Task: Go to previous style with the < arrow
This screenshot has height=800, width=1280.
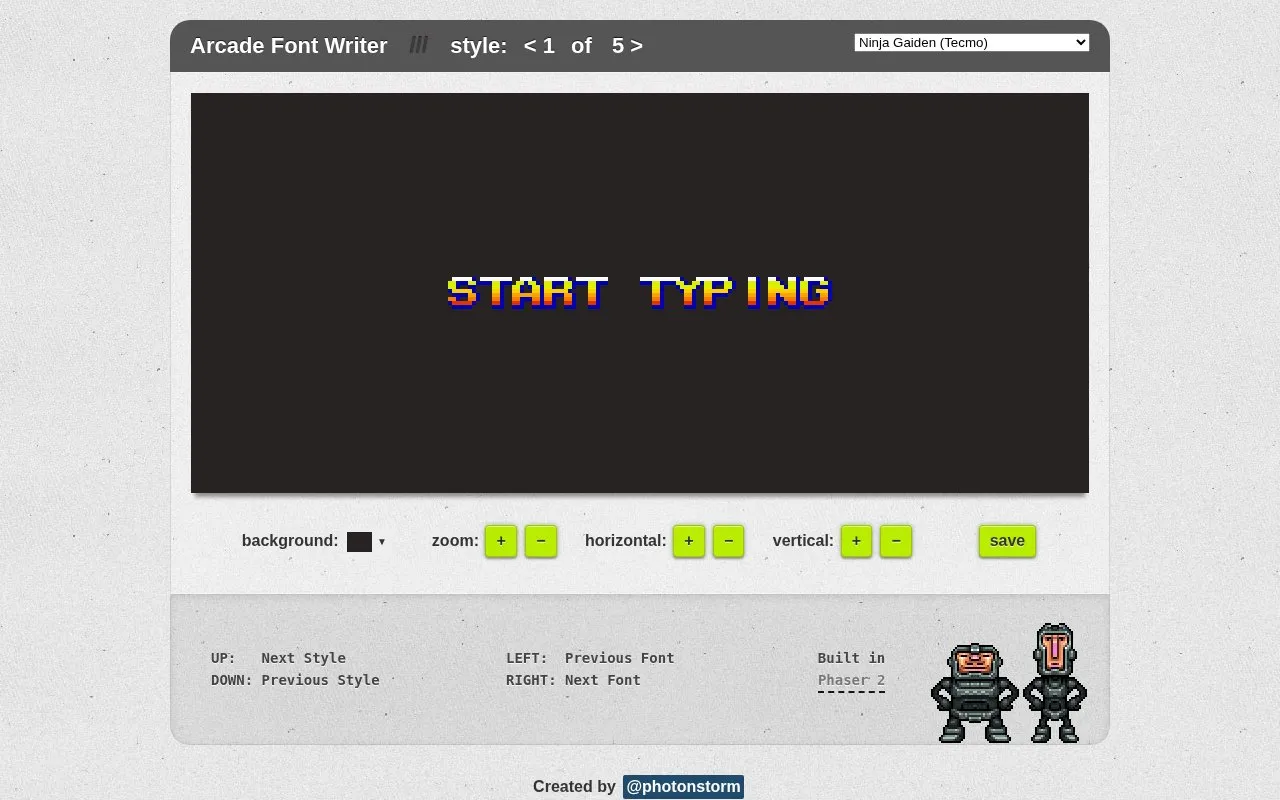Action: [x=530, y=46]
